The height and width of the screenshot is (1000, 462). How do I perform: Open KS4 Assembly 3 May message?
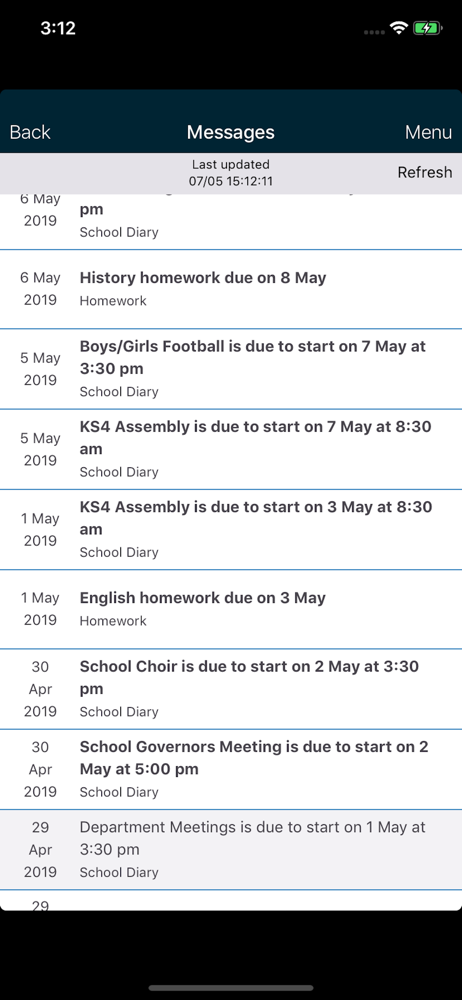[x=231, y=529]
